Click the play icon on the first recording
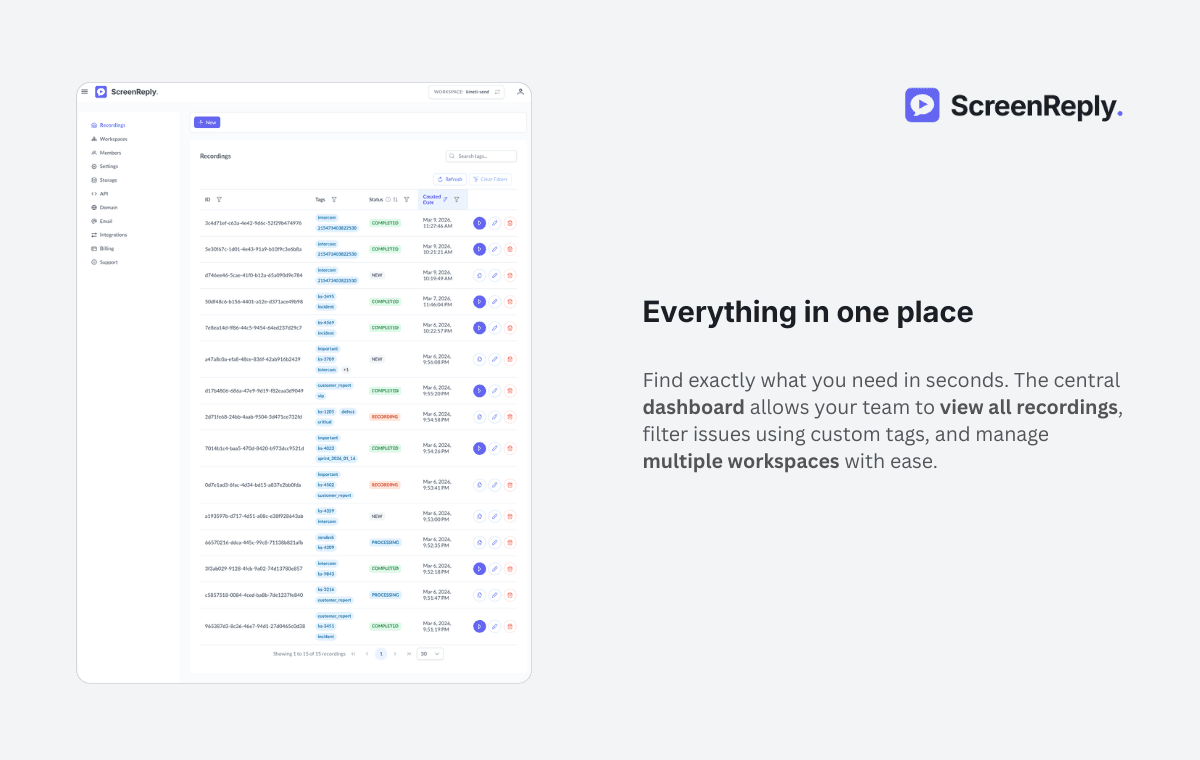The image size is (1200, 760). (x=480, y=223)
